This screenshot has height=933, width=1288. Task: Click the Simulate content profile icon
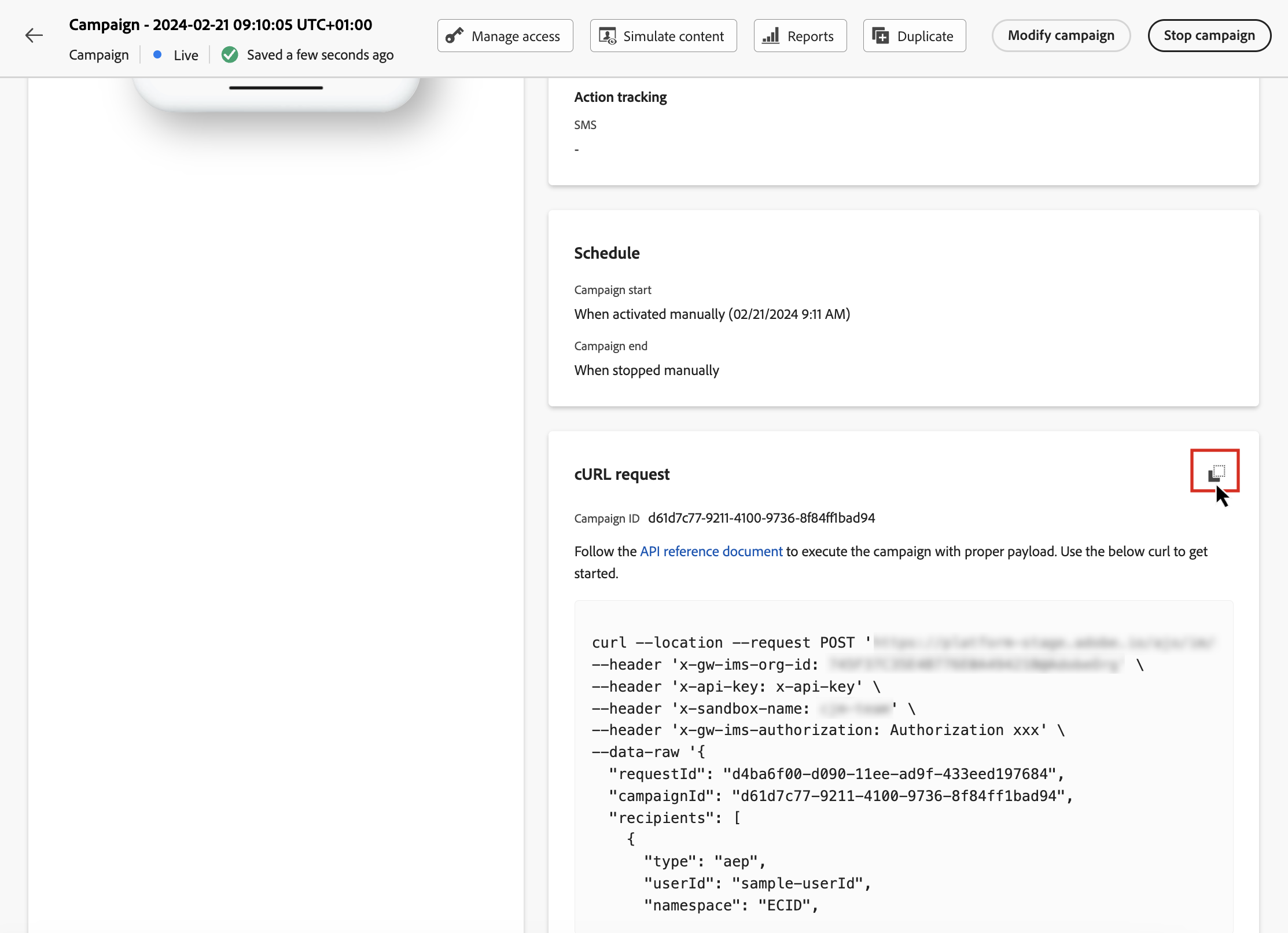pos(607,36)
